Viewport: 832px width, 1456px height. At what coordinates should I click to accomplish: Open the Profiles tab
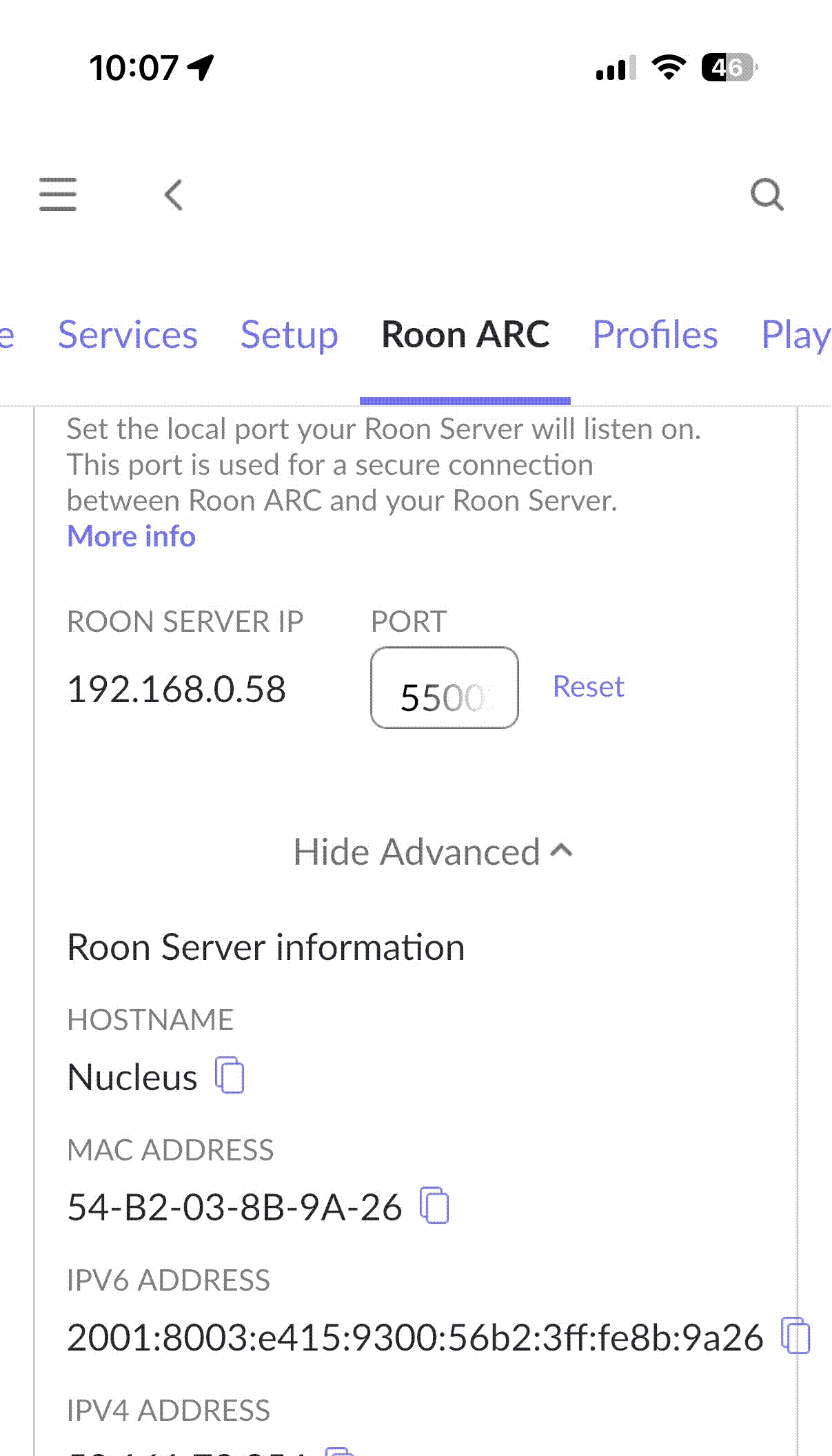coord(655,335)
